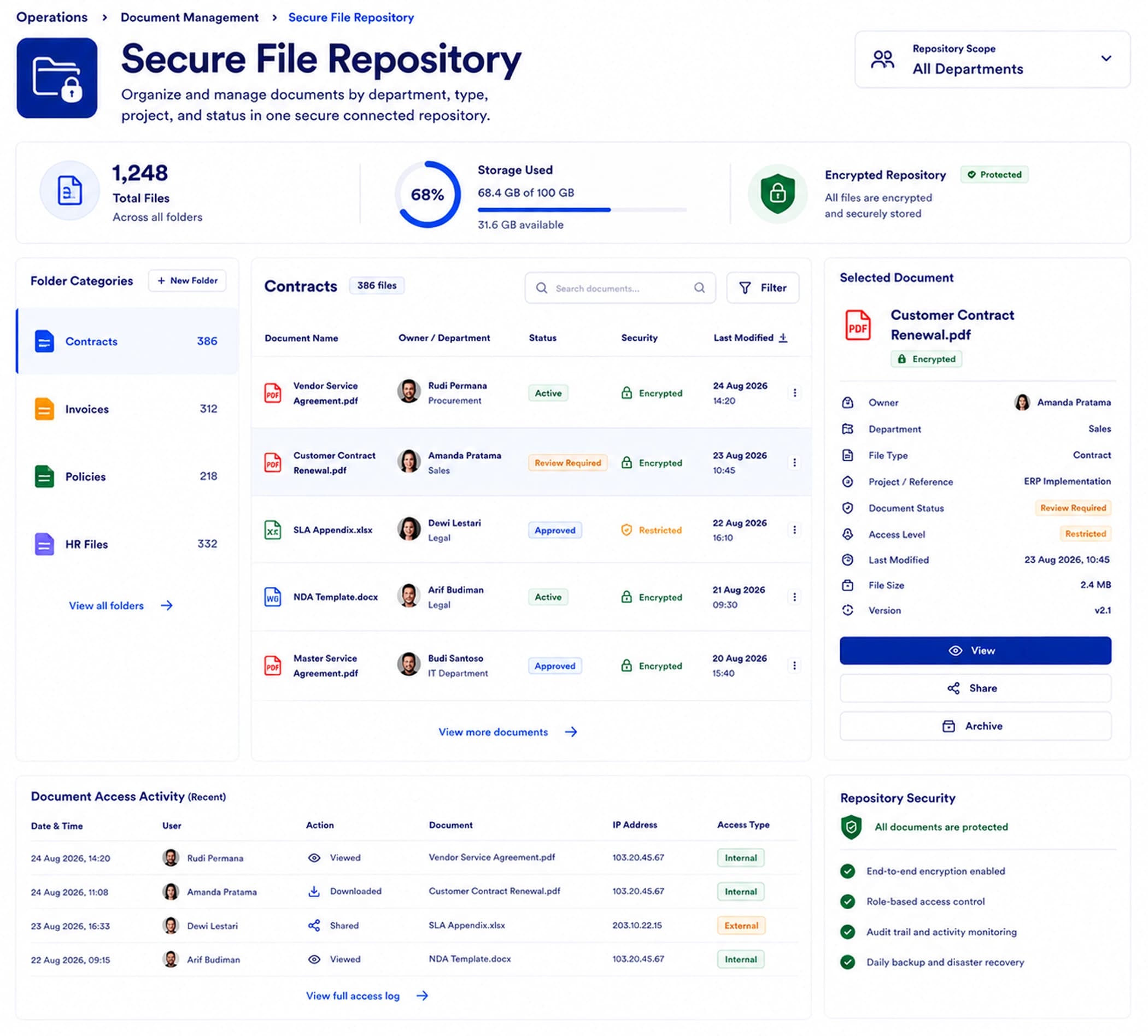Click Audit trail and activity monitoring check mark
This screenshot has width=1148, height=1036.
pos(847,932)
